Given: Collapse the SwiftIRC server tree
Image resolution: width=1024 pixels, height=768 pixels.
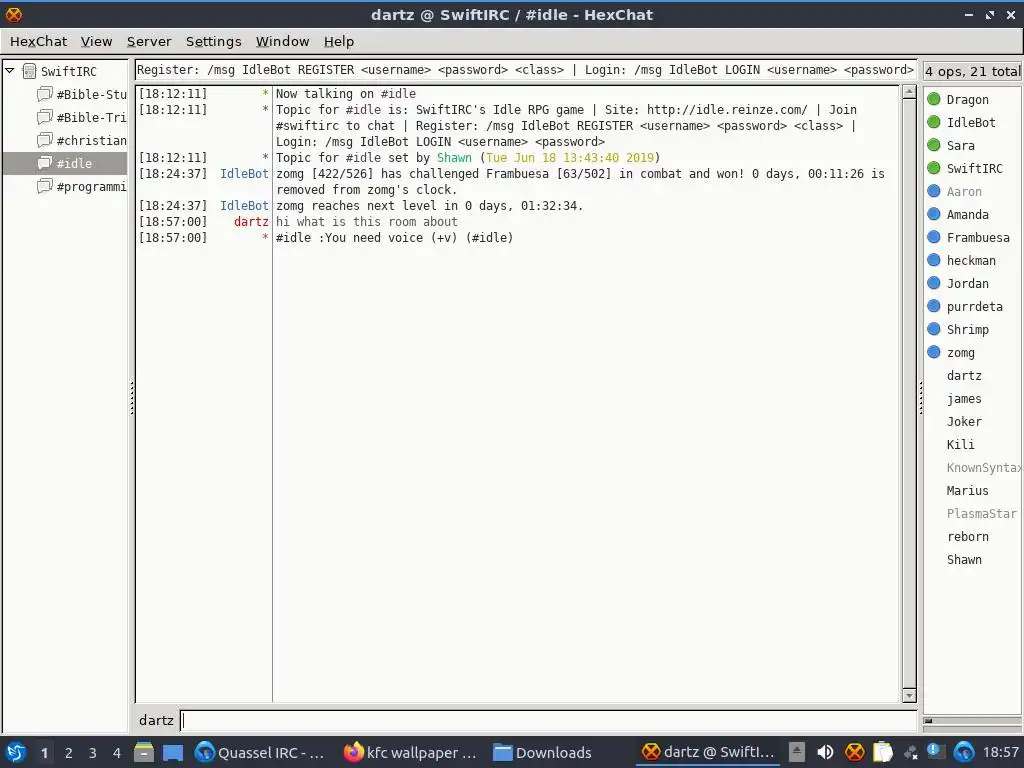Looking at the screenshot, I should 10,71.
